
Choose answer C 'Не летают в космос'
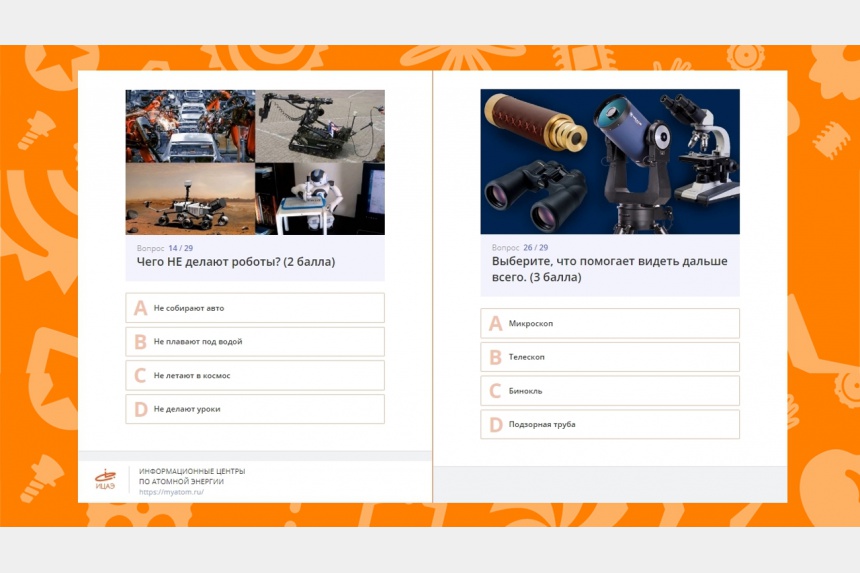point(255,376)
